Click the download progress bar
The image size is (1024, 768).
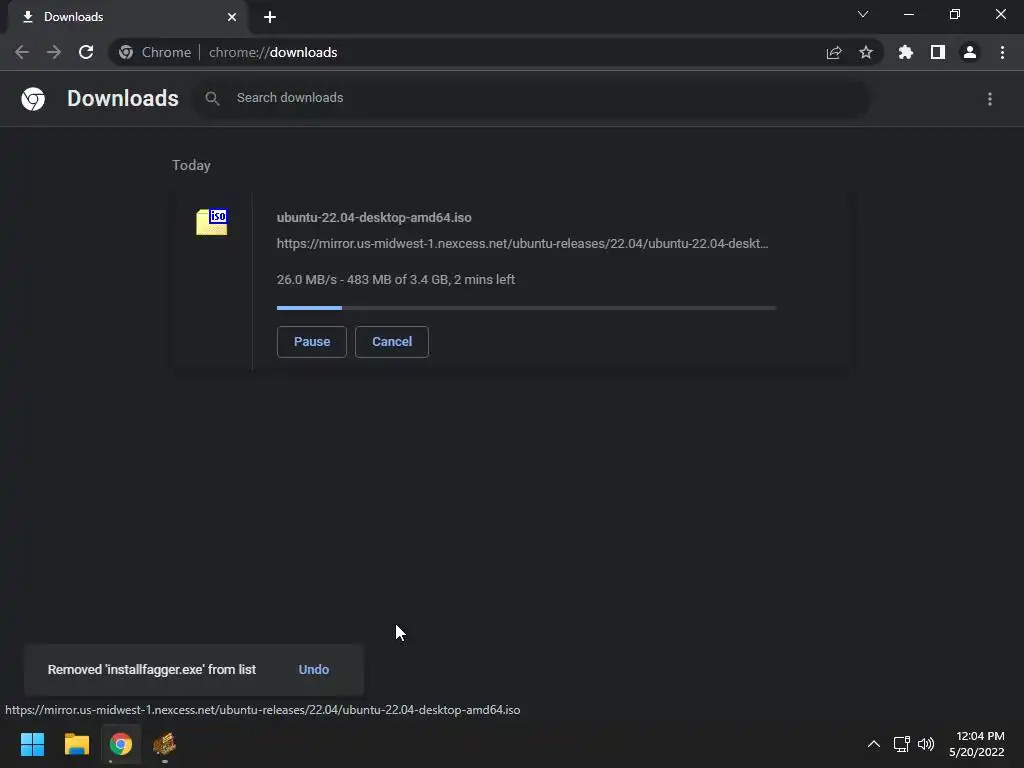coord(526,308)
